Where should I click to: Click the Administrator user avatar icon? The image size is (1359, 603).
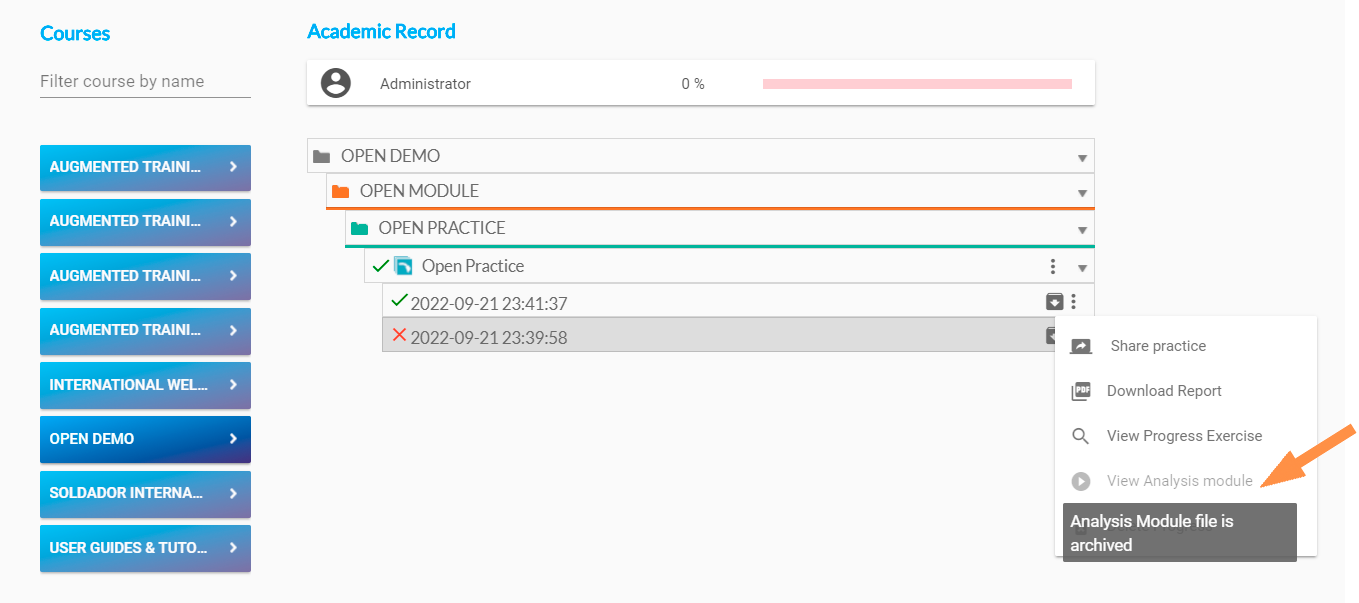(336, 83)
